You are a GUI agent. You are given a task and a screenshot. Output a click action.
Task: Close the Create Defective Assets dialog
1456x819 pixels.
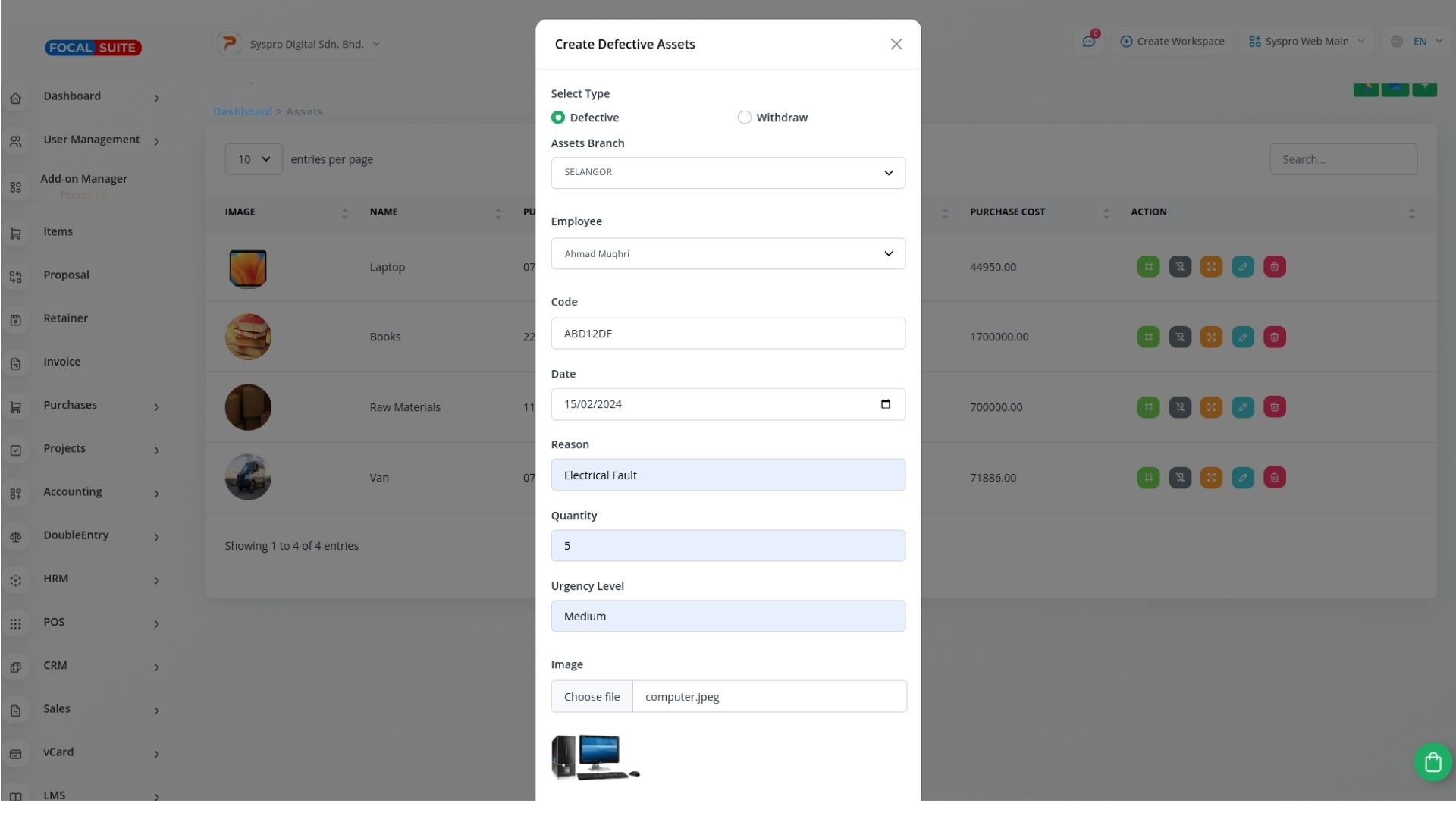(896, 45)
